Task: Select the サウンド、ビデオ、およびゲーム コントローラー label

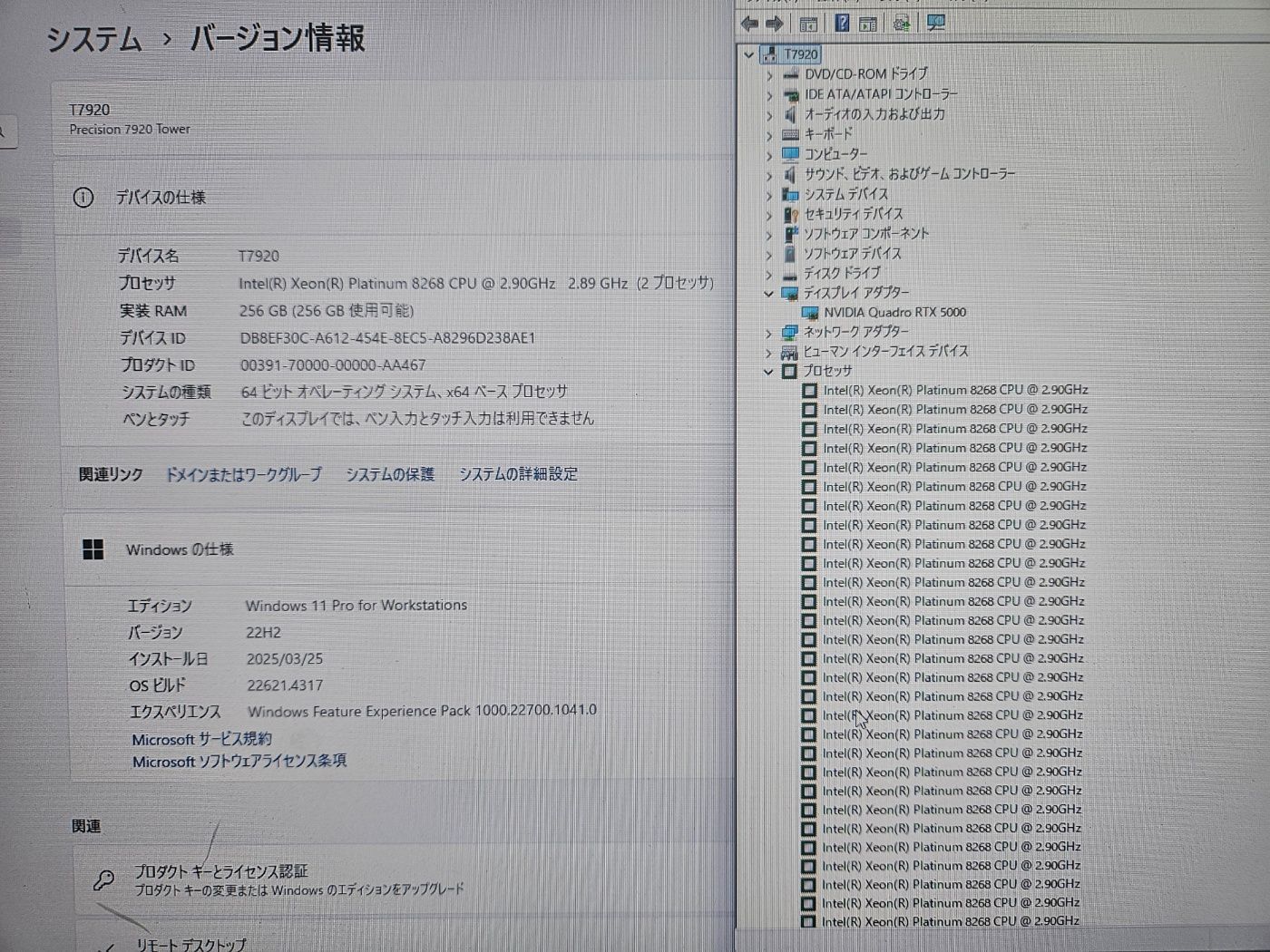Action: click(x=910, y=174)
